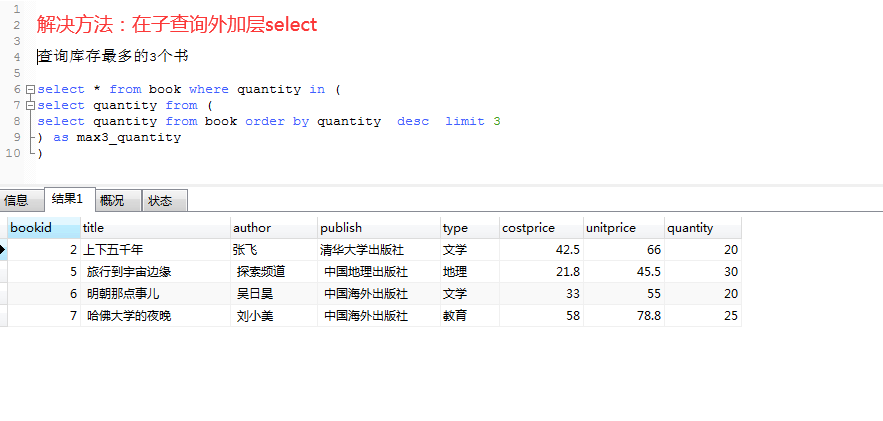Select costprice cell 21.8
883x421 pixels.
pos(541,272)
